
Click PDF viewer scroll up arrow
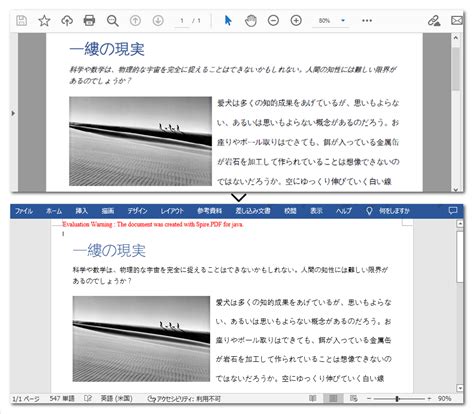tap(456, 38)
